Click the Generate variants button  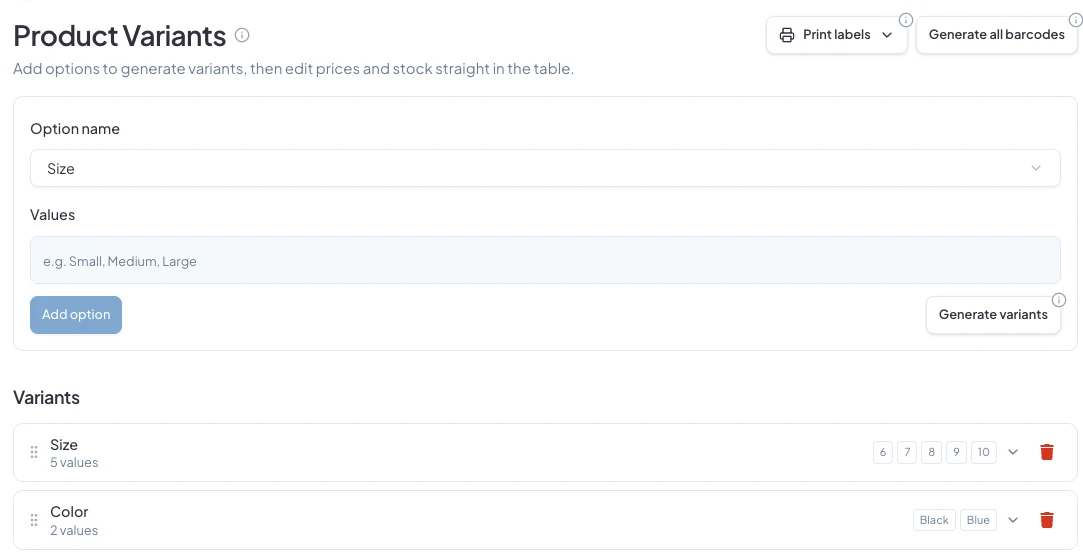point(993,315)
